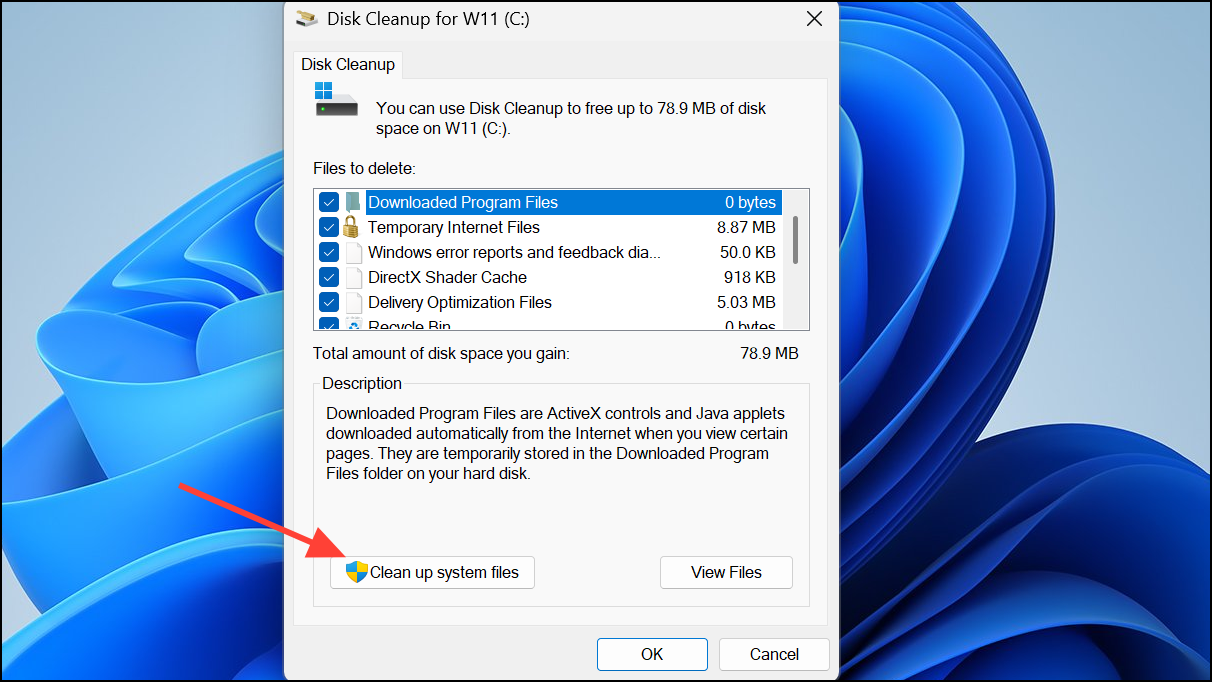Click the 8.87 MB size value

click(746, 227)
